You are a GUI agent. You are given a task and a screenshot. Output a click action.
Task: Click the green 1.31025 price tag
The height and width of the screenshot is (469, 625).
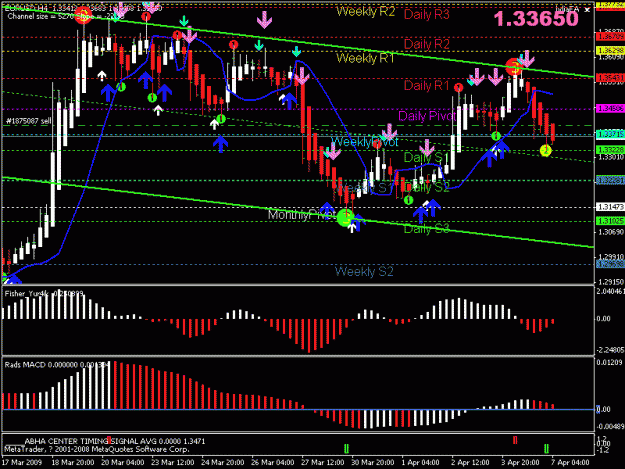[610, 221]
